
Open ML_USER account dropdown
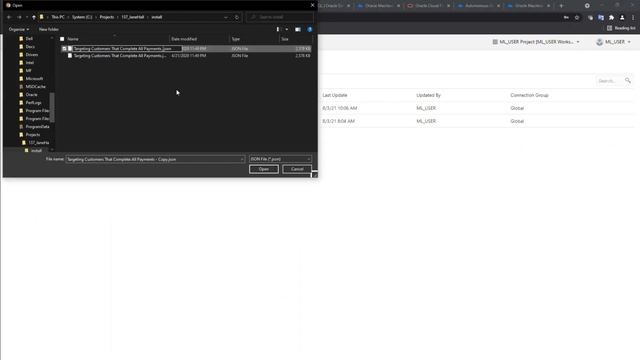pyautogui.click(x=613, y=42)
